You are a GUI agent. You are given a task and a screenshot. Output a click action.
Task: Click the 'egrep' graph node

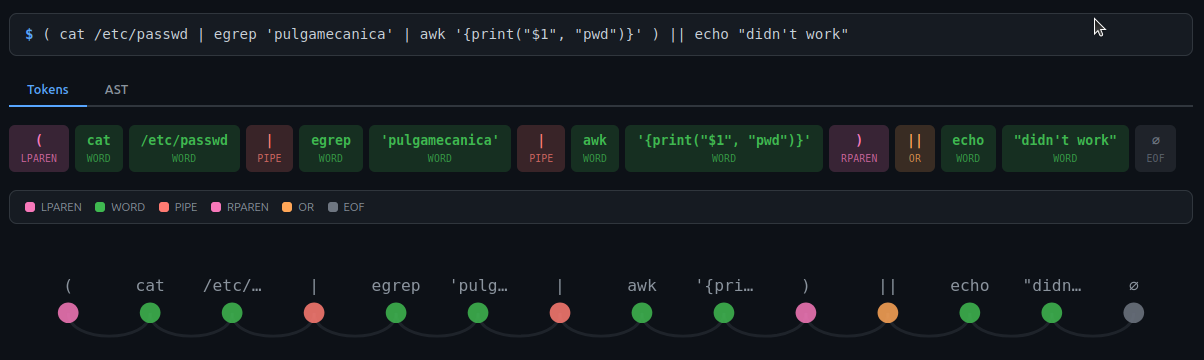(x=396, y=313)
